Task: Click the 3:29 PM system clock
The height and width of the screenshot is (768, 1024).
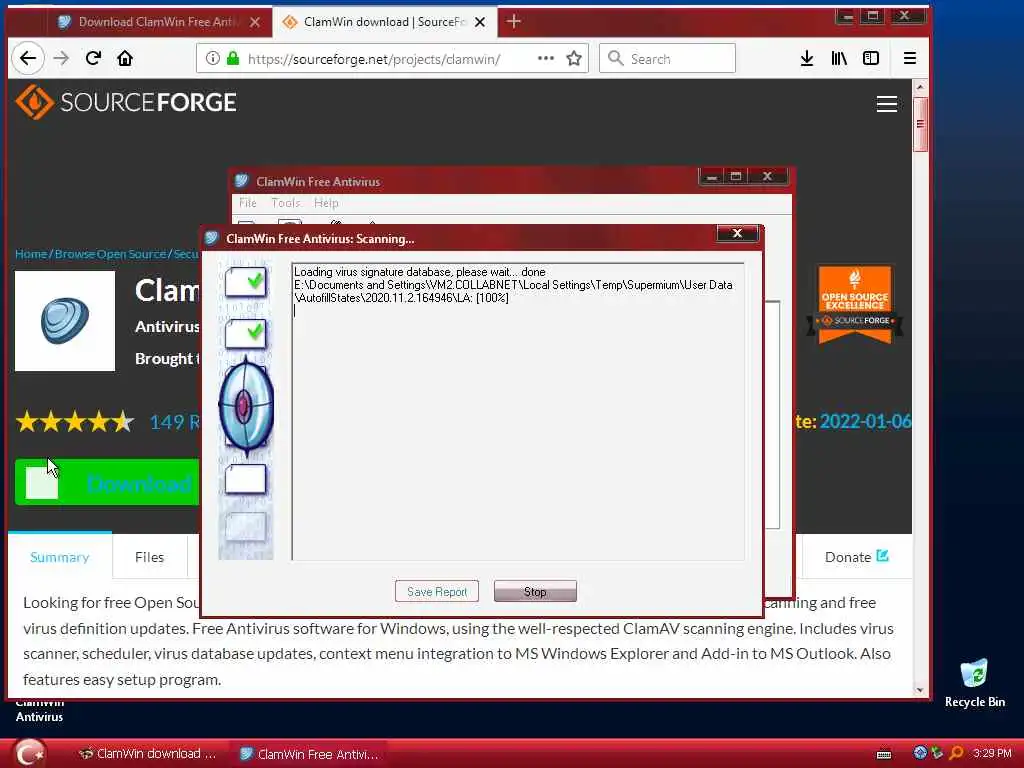Action: (992, 753)
